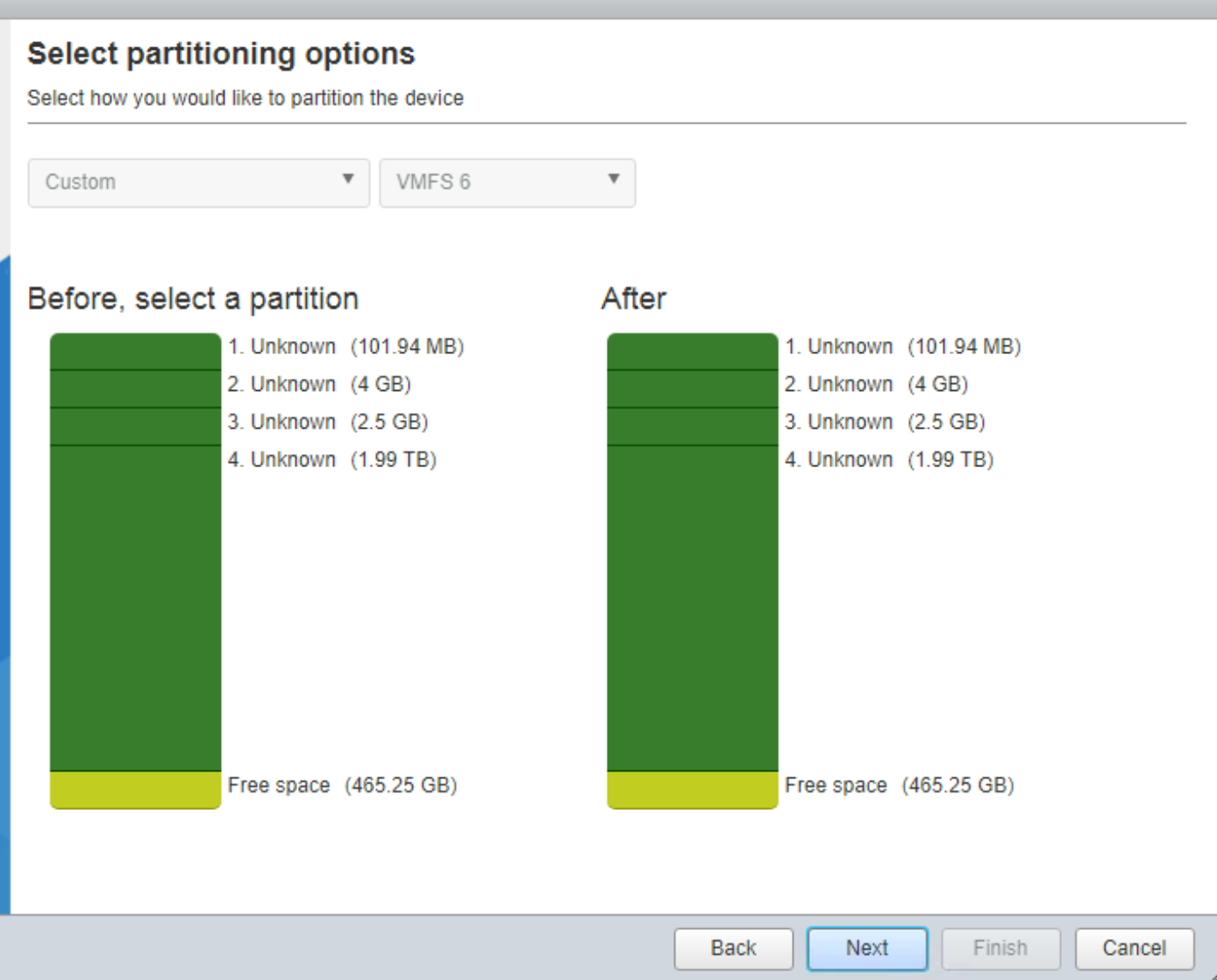The image size is (1217, 980).
Task: Click the After '4. Unknown (1.99 TB)' label
Action: point(889,460)
